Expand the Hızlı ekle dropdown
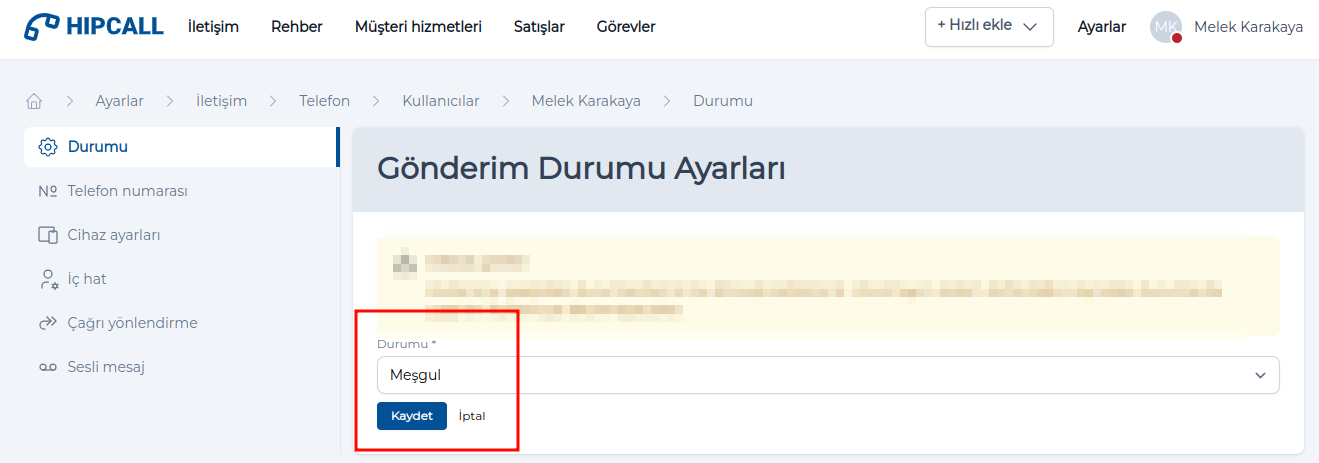 [x=988, y=27]
